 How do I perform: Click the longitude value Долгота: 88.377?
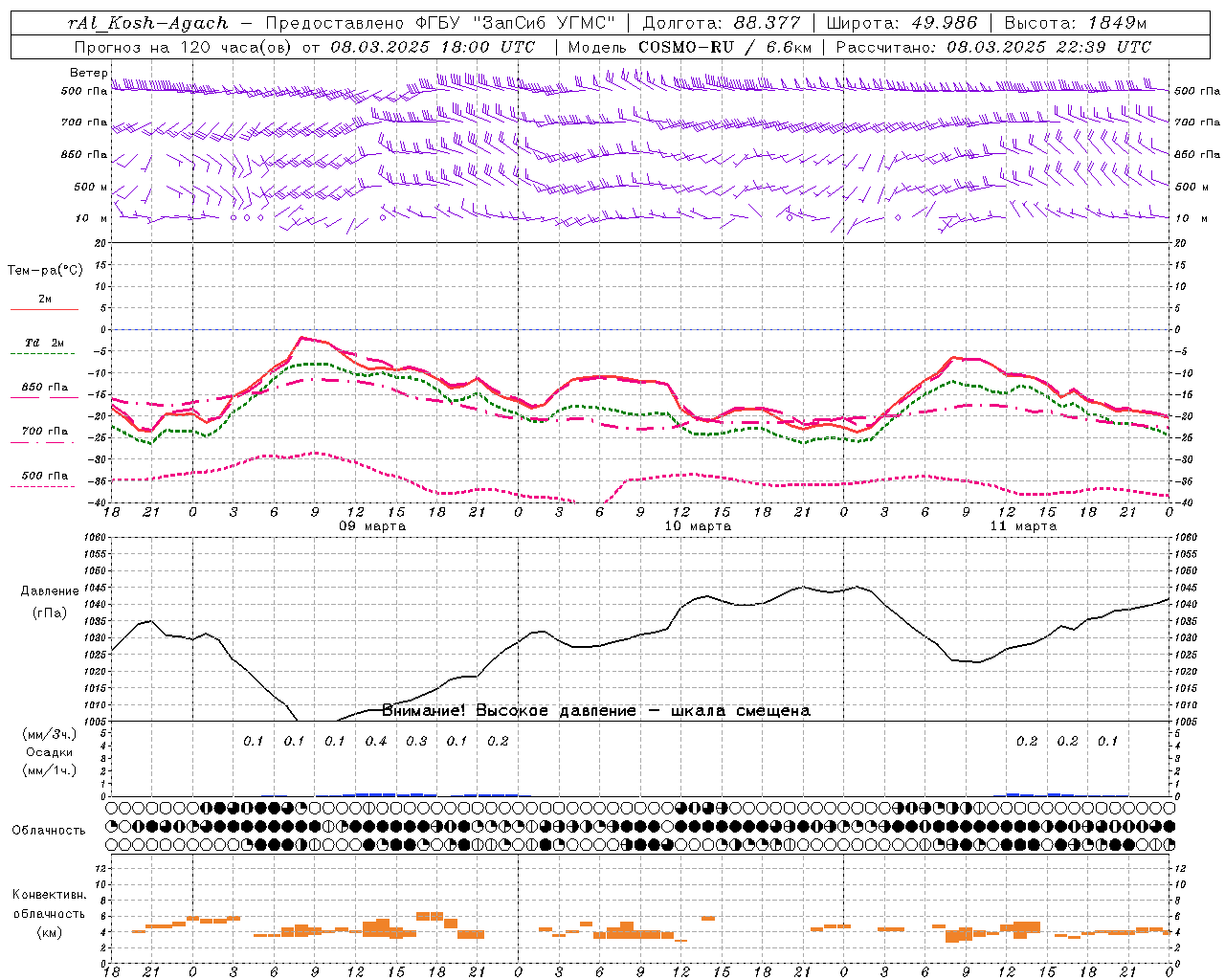click(x=721, y=23)
